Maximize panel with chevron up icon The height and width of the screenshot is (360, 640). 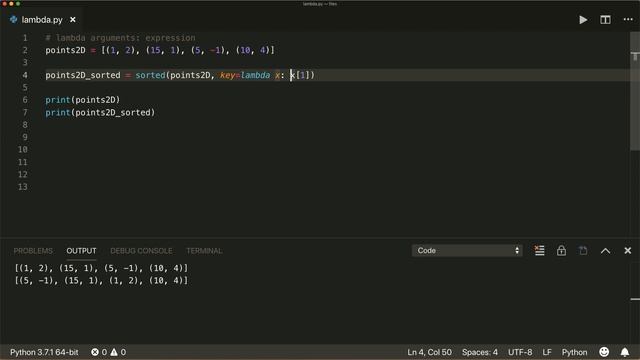605,251
